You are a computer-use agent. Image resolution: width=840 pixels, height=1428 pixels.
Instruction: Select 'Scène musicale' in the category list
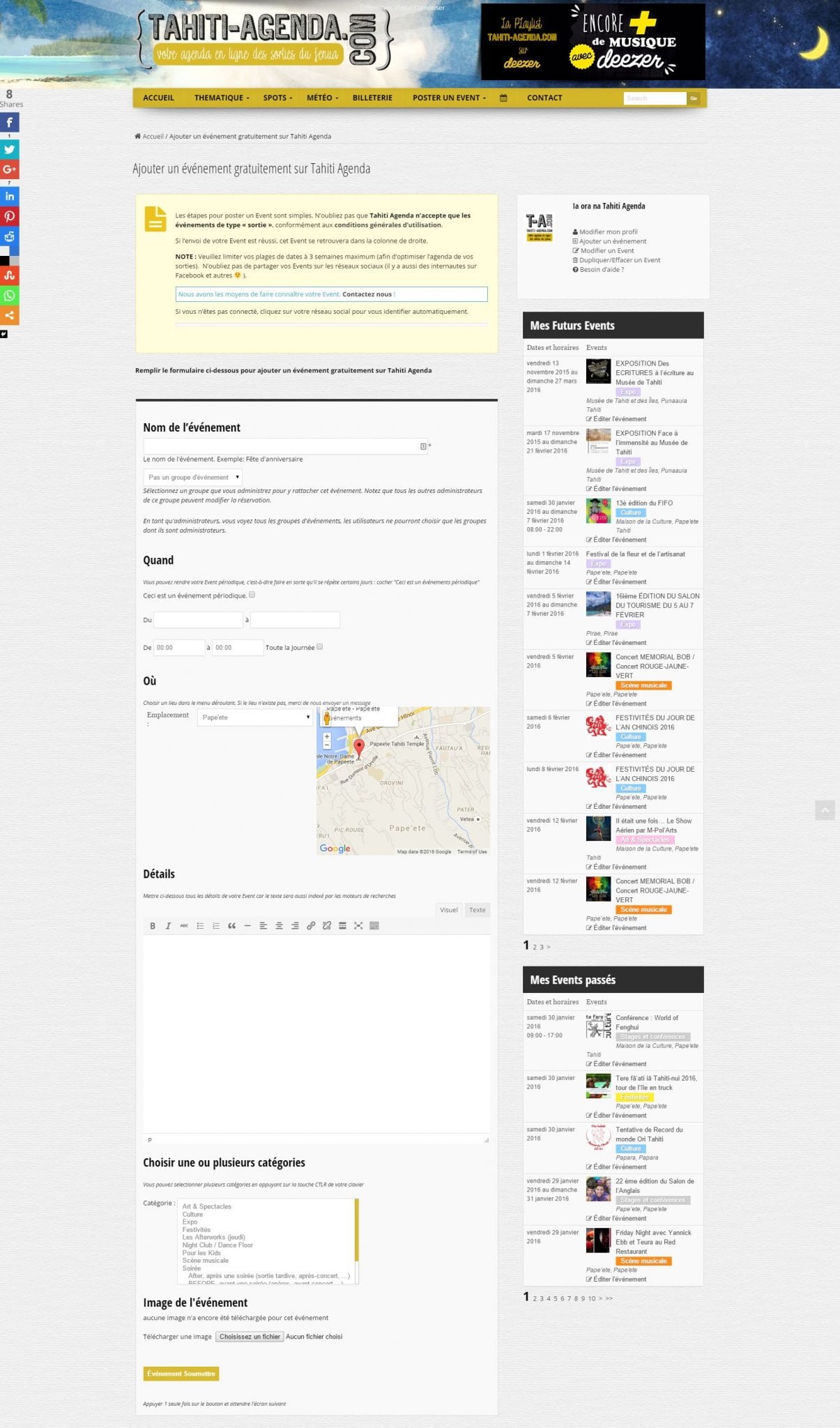pyautogui.click(x=206, y=1261)
